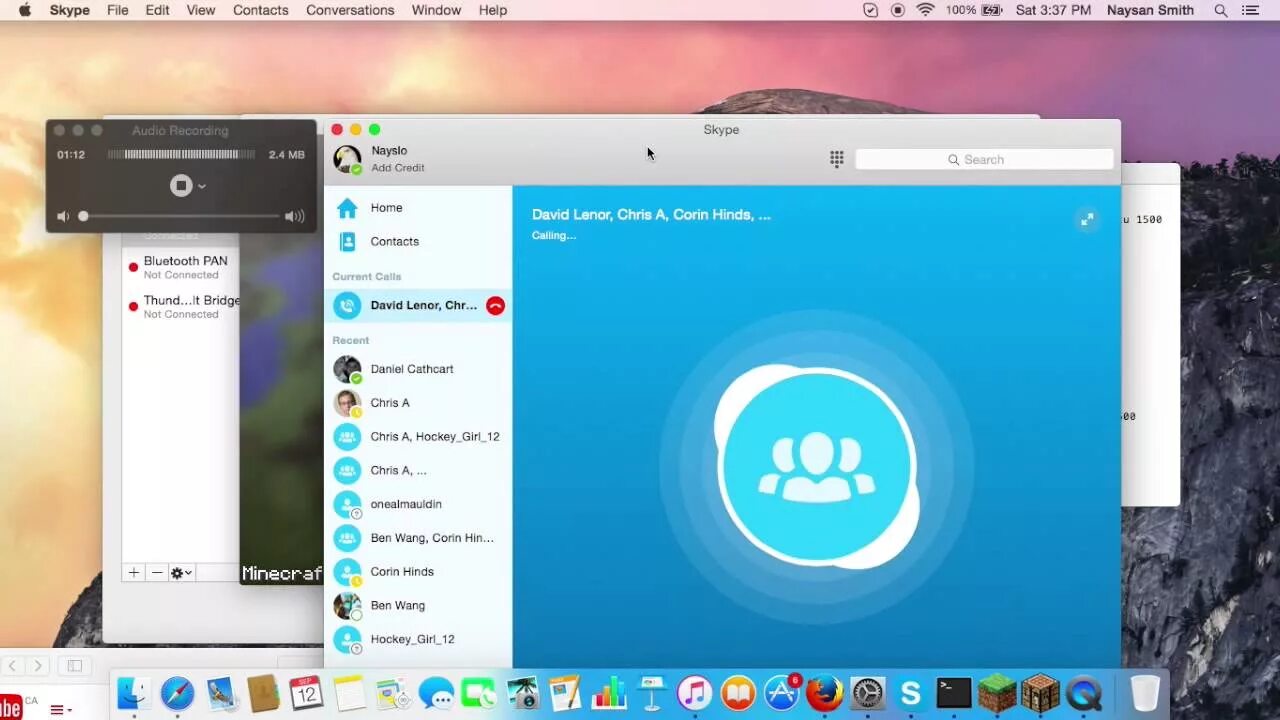
Task: Launch Firefox from the Dock
Action: click(824, 693)
